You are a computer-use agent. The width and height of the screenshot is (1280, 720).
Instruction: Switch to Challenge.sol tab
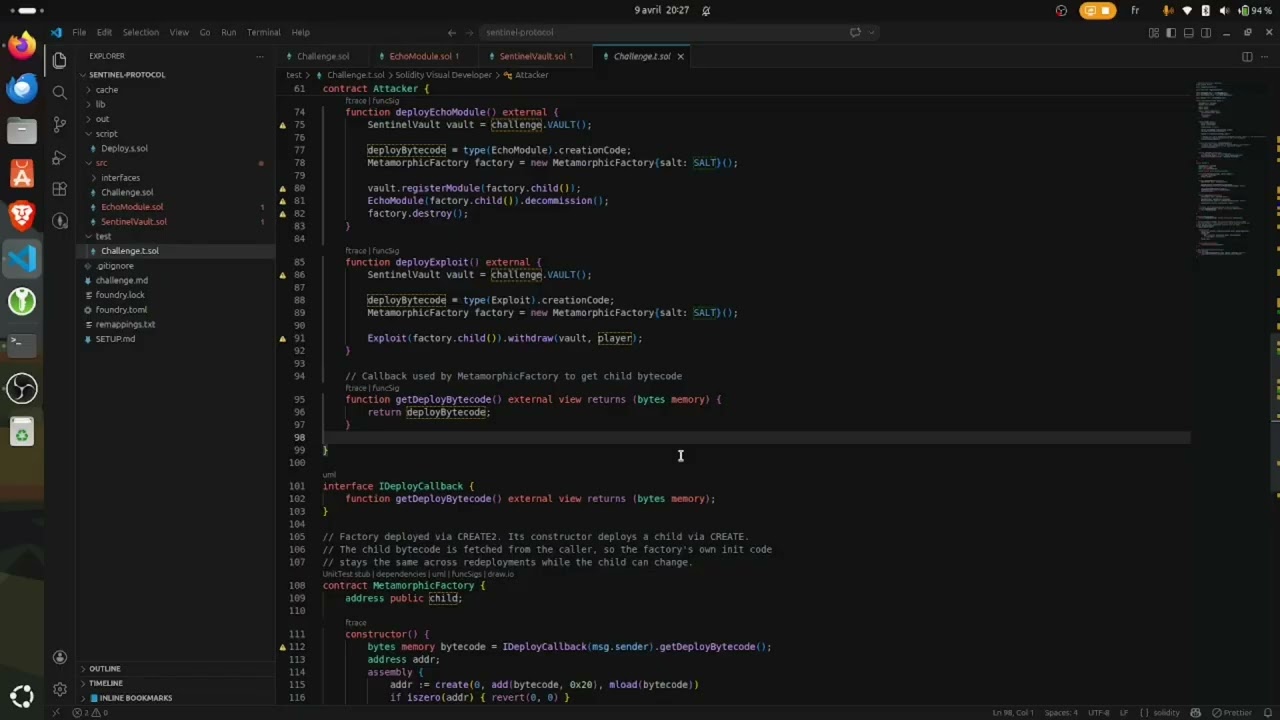point(323,56)
